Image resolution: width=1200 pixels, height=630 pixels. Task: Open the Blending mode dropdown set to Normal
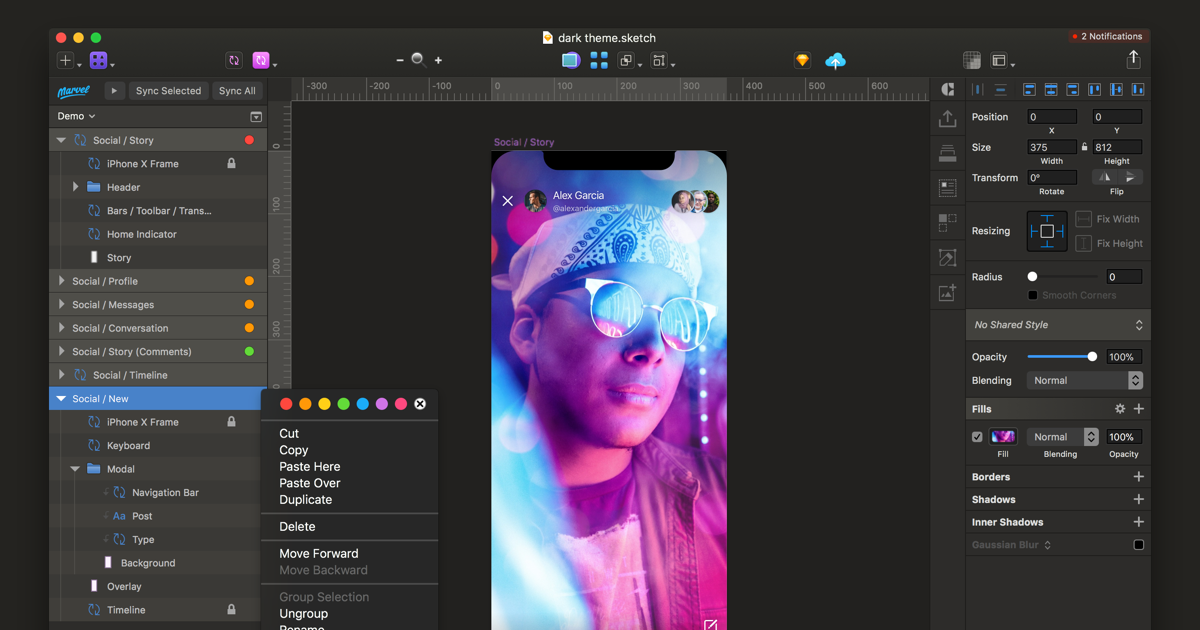1084,380
